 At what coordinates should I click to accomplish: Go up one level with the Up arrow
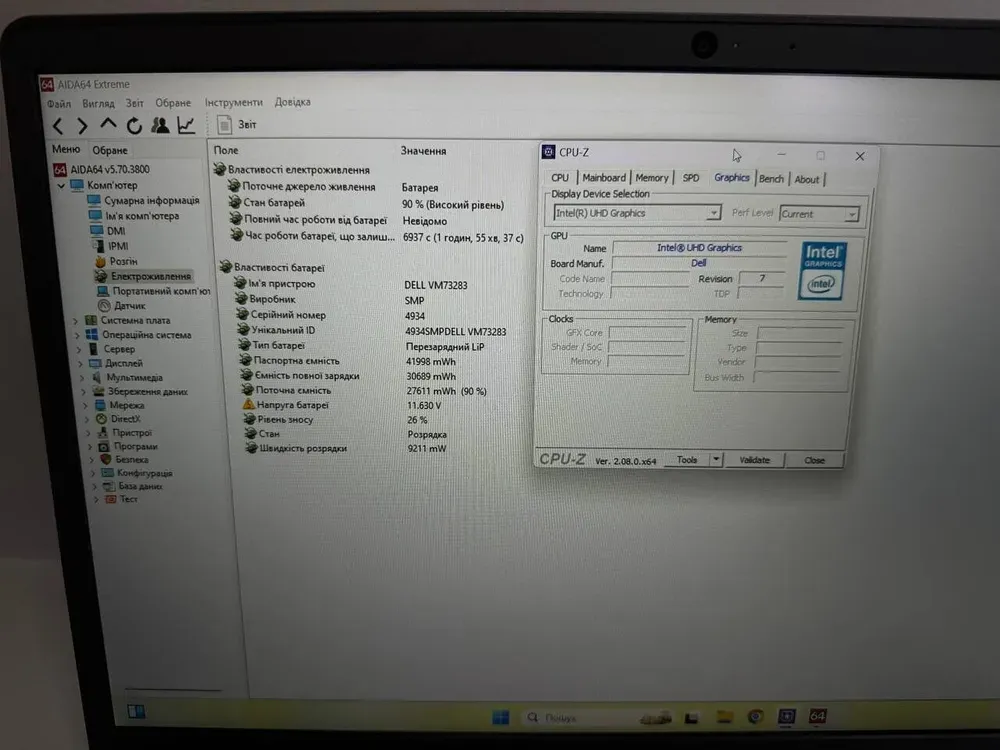pos(109,125)
